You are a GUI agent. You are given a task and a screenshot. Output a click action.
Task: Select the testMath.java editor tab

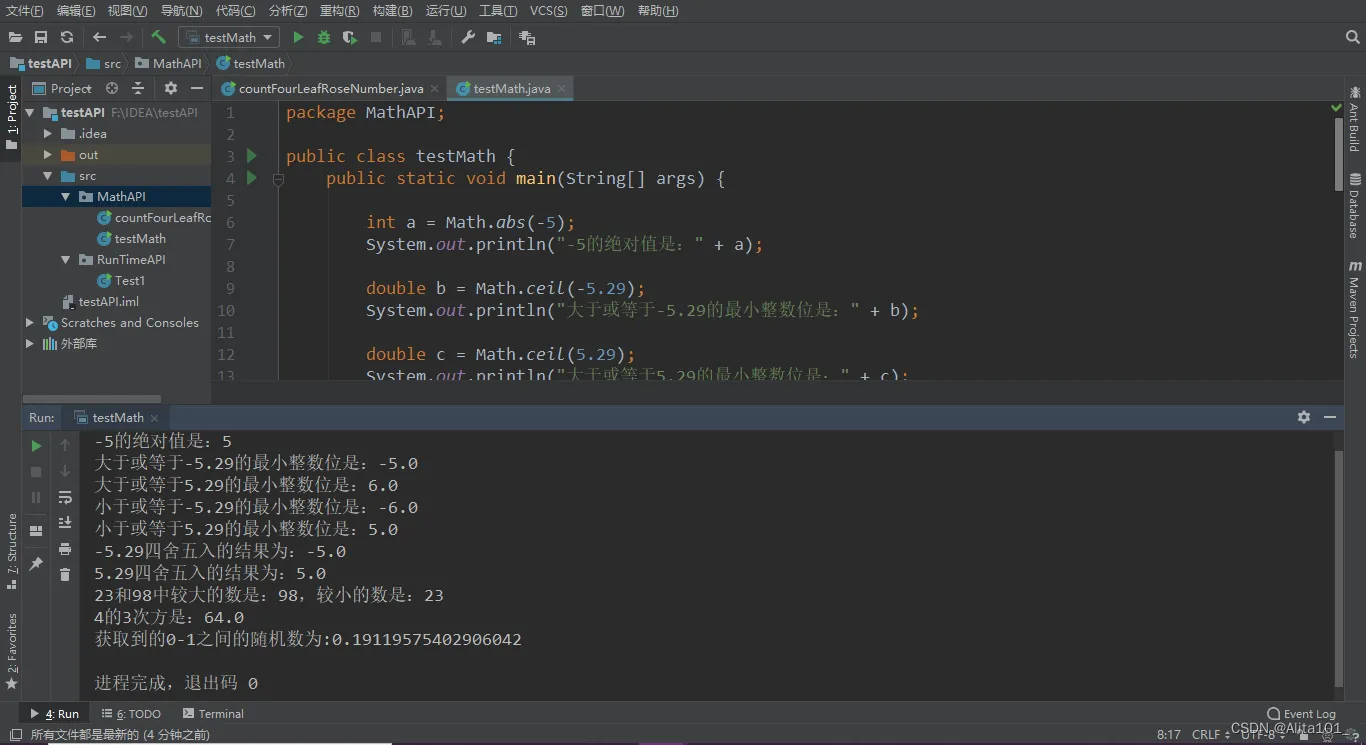coord(511,89)
